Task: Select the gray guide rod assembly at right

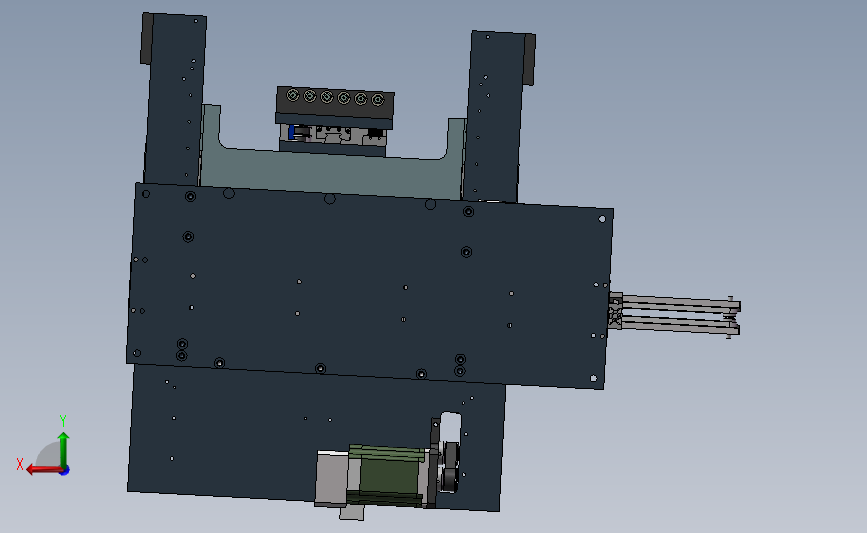Action: point(675,315)
